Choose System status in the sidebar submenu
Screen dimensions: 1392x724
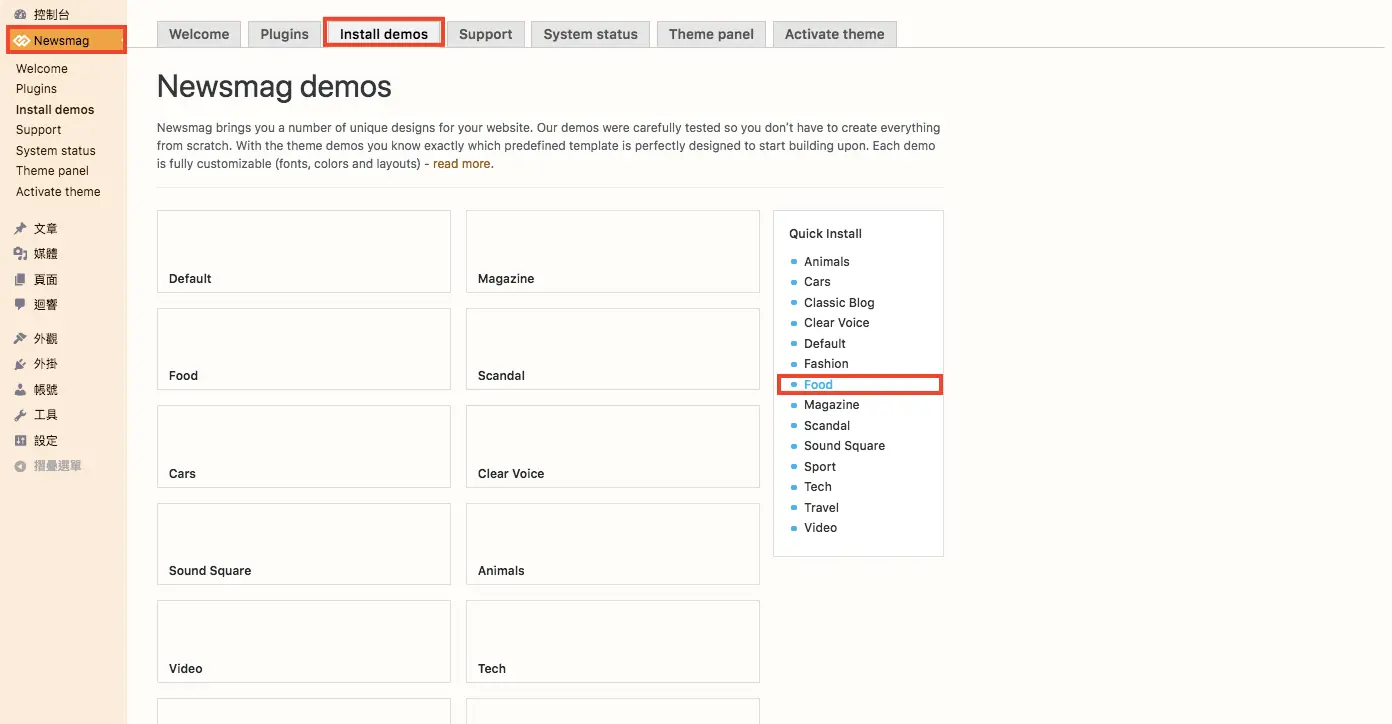coord(56,151)
